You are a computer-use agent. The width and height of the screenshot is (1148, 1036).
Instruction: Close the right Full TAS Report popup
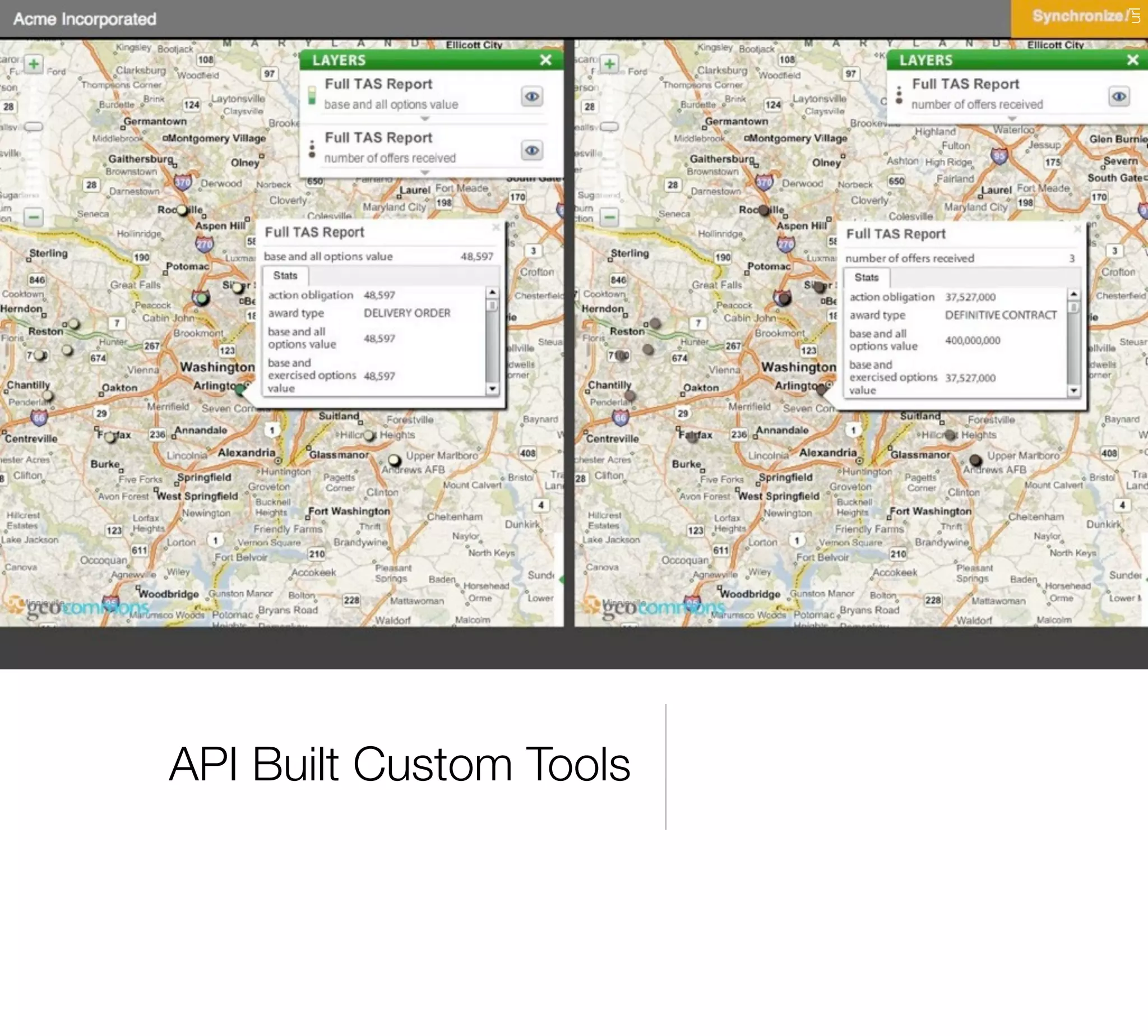tap(1077, 229)
